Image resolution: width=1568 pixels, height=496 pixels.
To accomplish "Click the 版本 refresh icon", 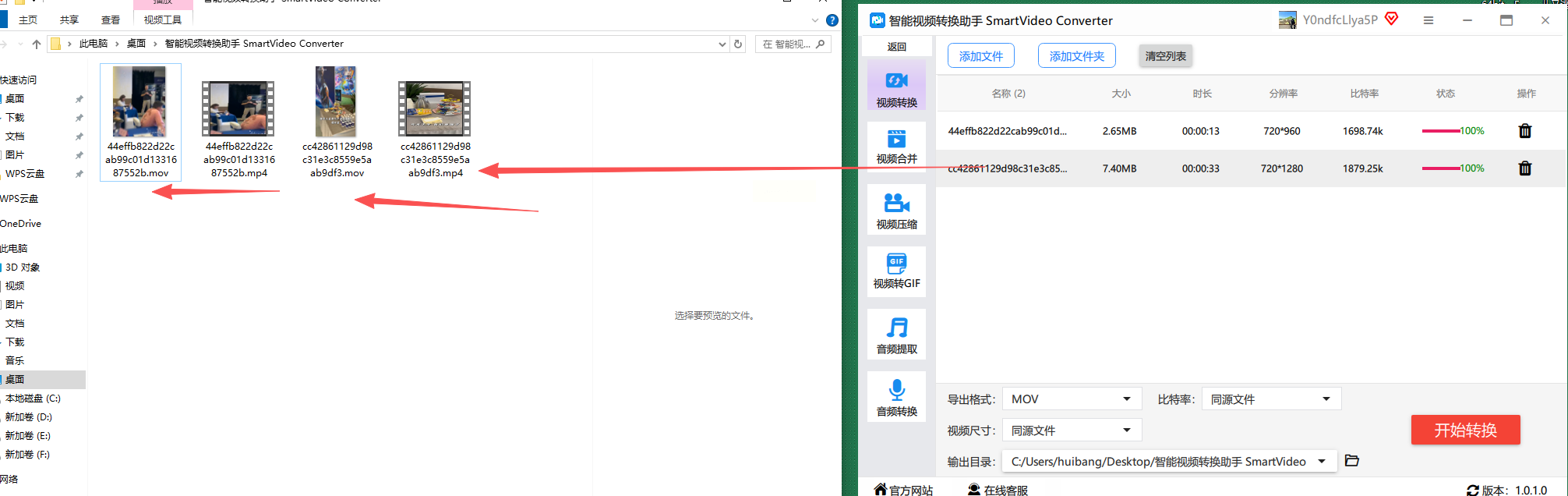I will pos(1472,491).
